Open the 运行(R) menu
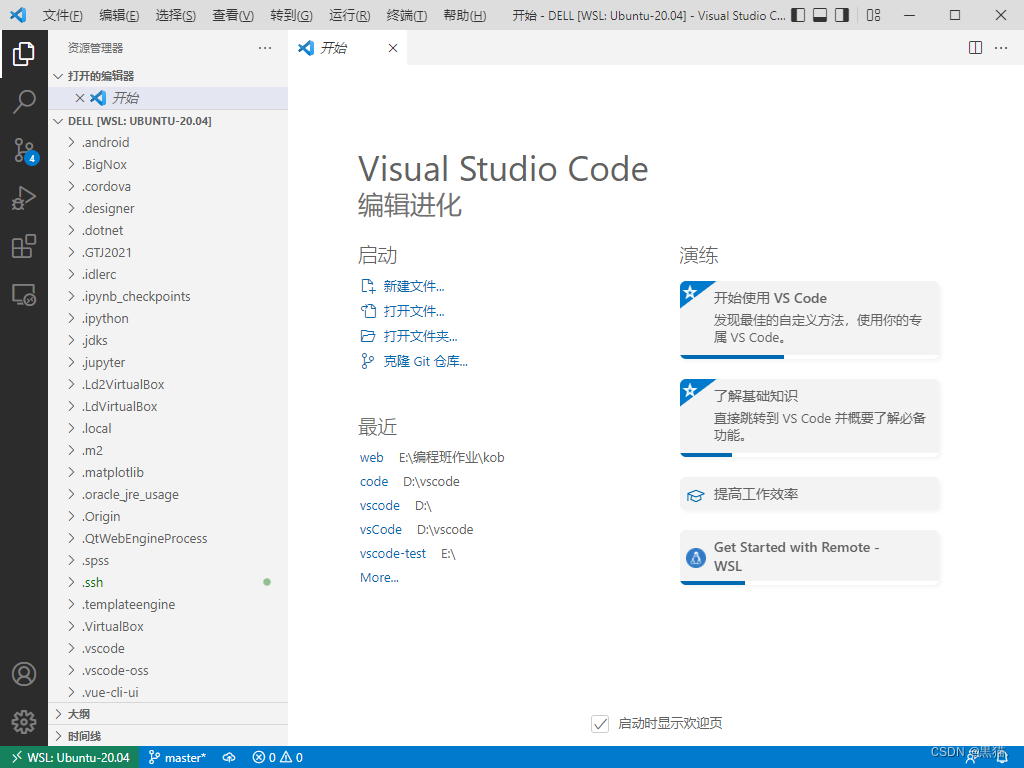 click(349, 15)
